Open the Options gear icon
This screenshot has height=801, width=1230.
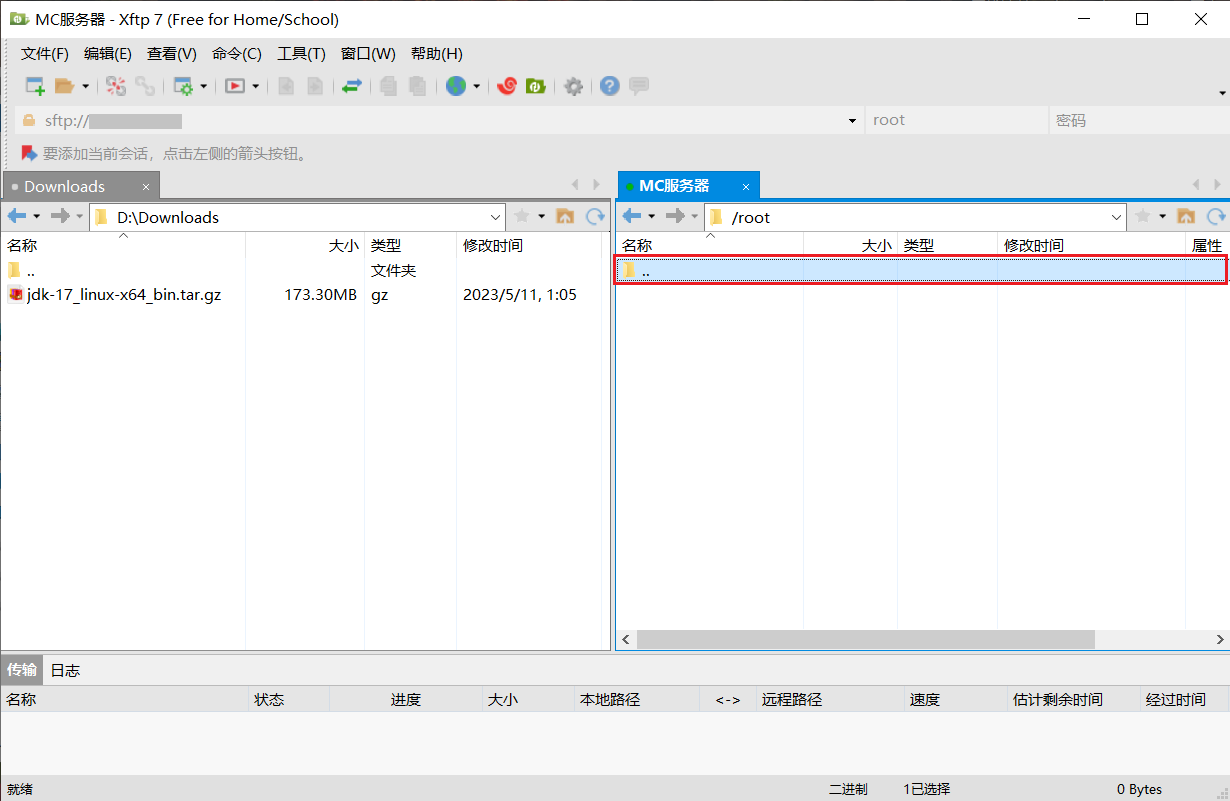(x=573, y=87)
